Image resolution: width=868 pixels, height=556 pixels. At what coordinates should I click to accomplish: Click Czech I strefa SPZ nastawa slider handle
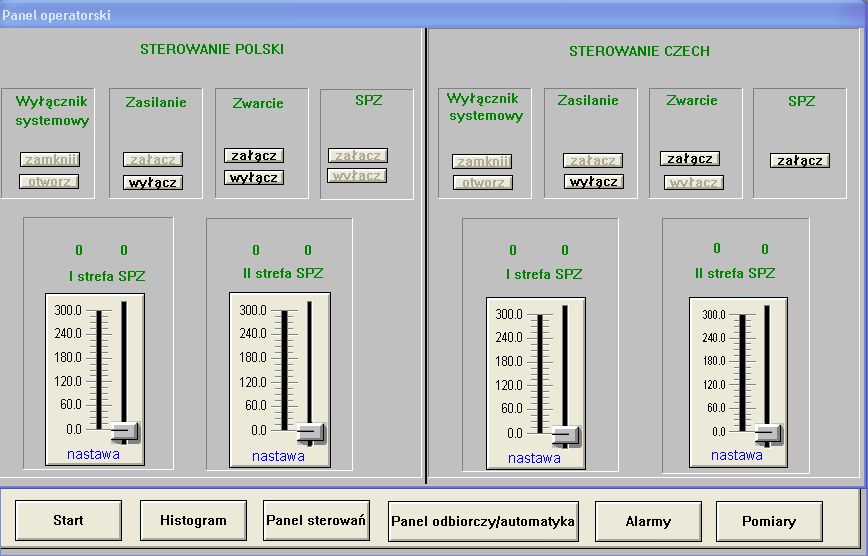point(566,437)
